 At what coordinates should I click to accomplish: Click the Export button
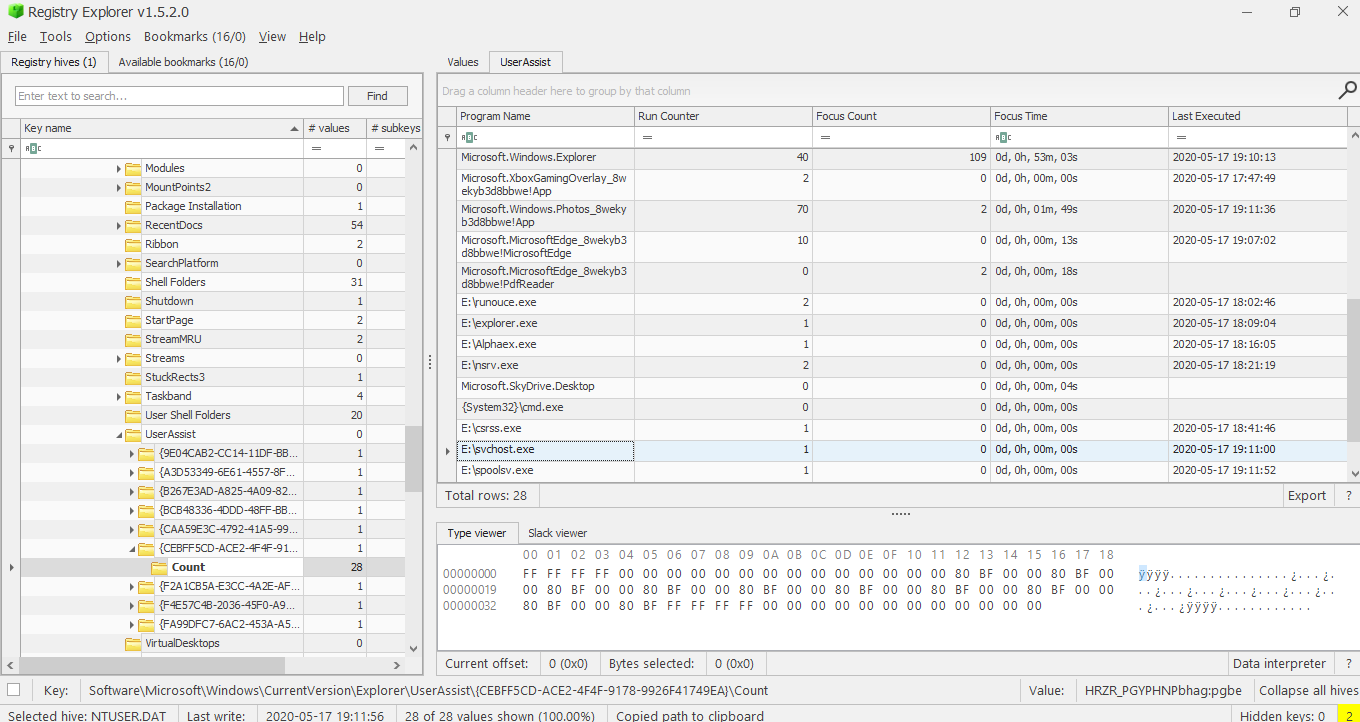click(1306, 495)
